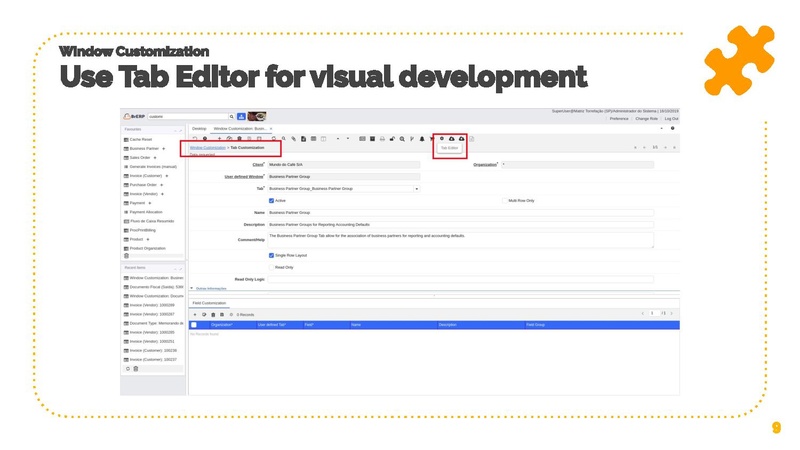Click the trash icon under Recent Items
This screenshot has height=450, width=800.
pyautogui.click(x=136, y=369)
